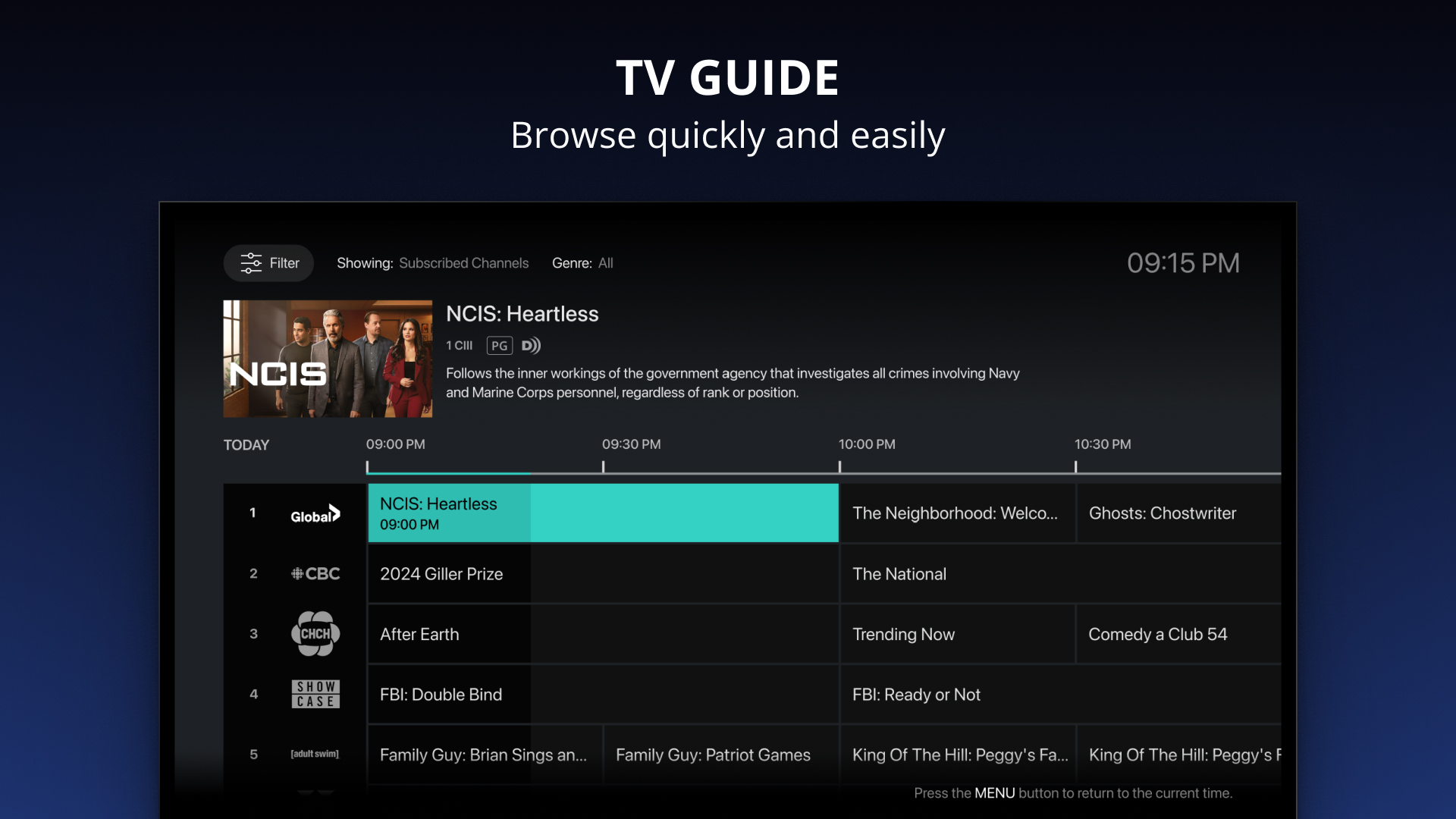Select the adult swim channel logo
The image size is (1456, 819).
tap(315, 754)
